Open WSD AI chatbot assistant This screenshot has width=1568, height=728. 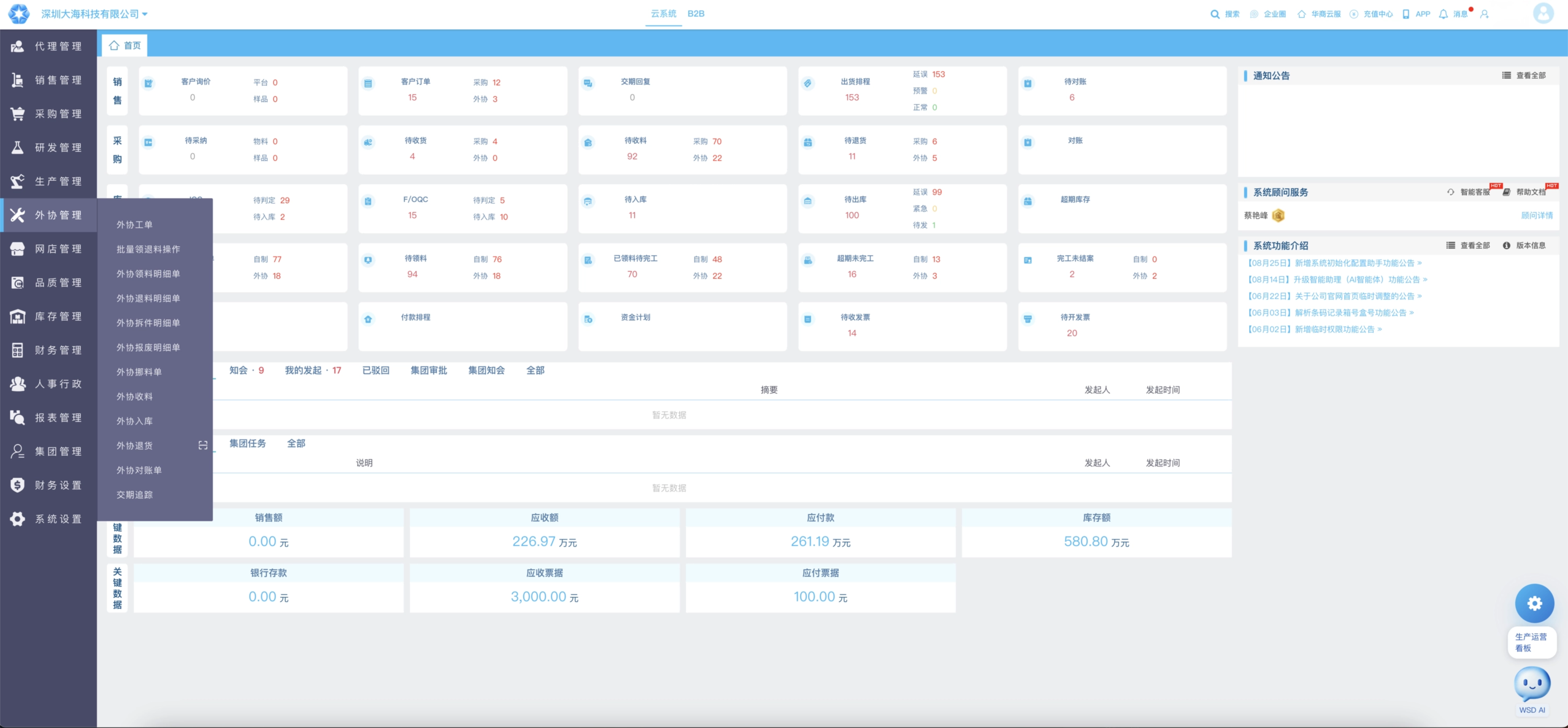click(x=1531, y=690)
